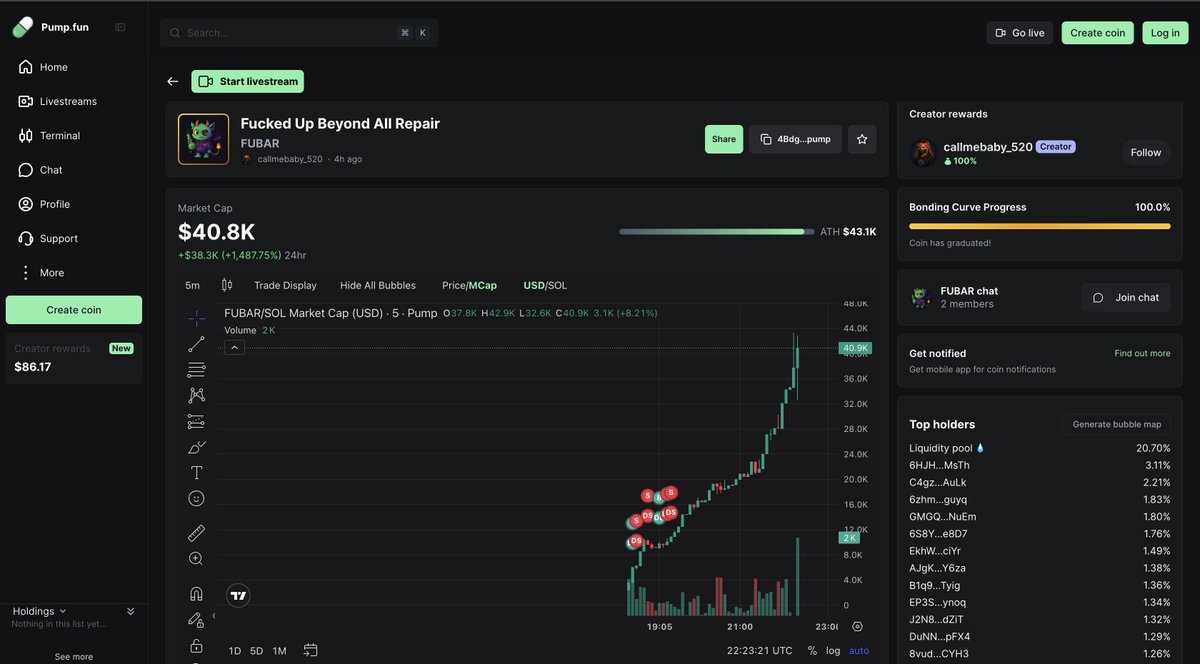Select the text annotation tool
The height and width of the screenshot is (664, 1200).
[196, 473]
